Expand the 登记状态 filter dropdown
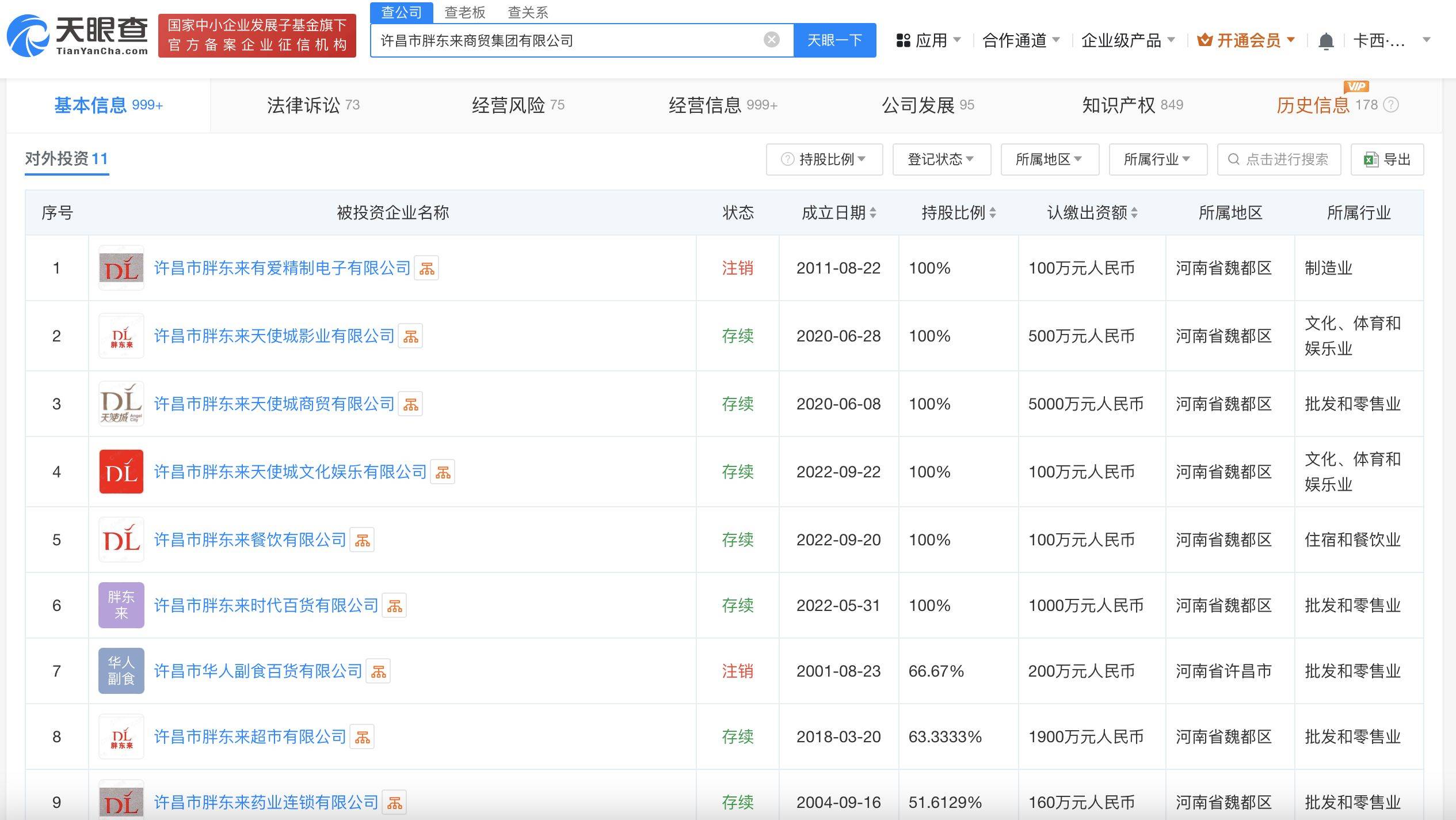 941,160
